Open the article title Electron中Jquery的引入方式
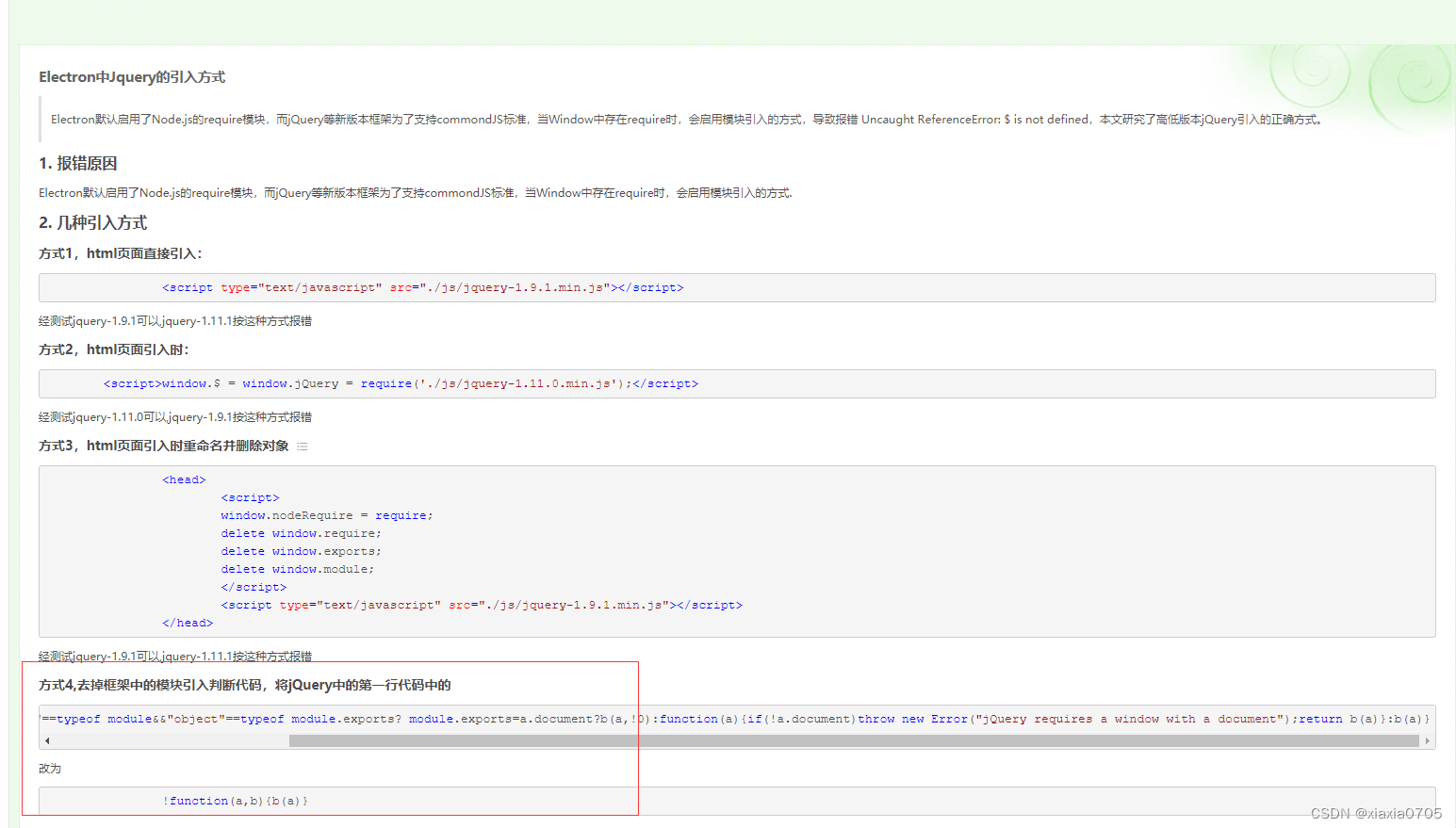Screen dimensions: 1456x828 tap(131, 76)
